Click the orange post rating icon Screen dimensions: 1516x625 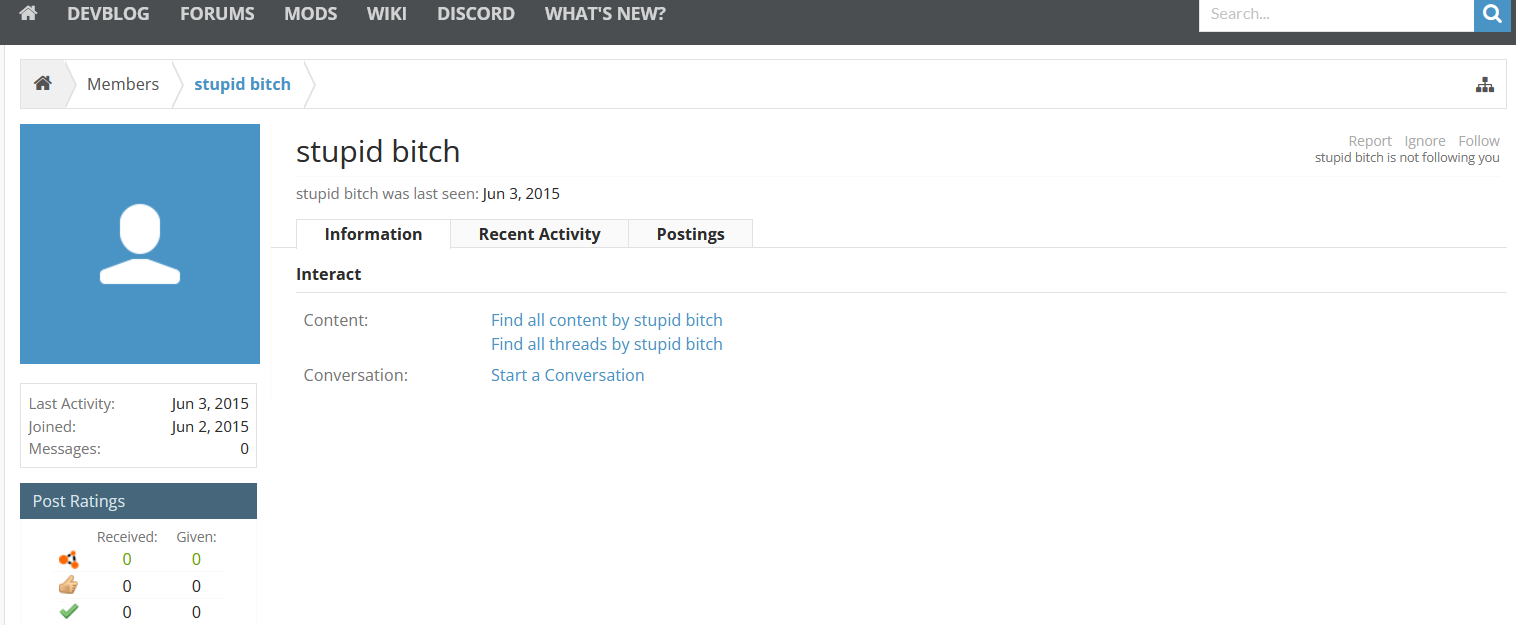click(68, 560)
